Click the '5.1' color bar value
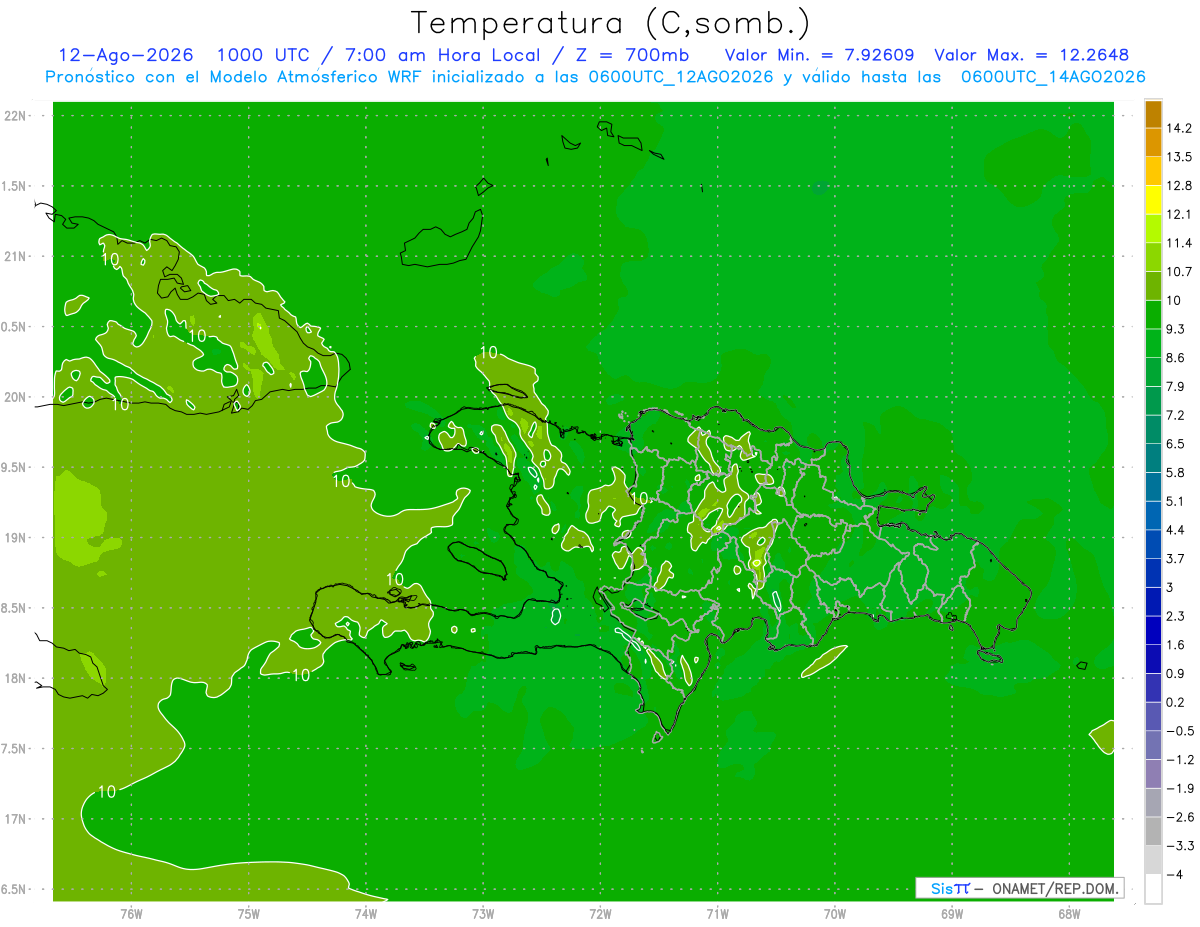This screenshot has width=1200, height=927. click(x=1176, y=501)
